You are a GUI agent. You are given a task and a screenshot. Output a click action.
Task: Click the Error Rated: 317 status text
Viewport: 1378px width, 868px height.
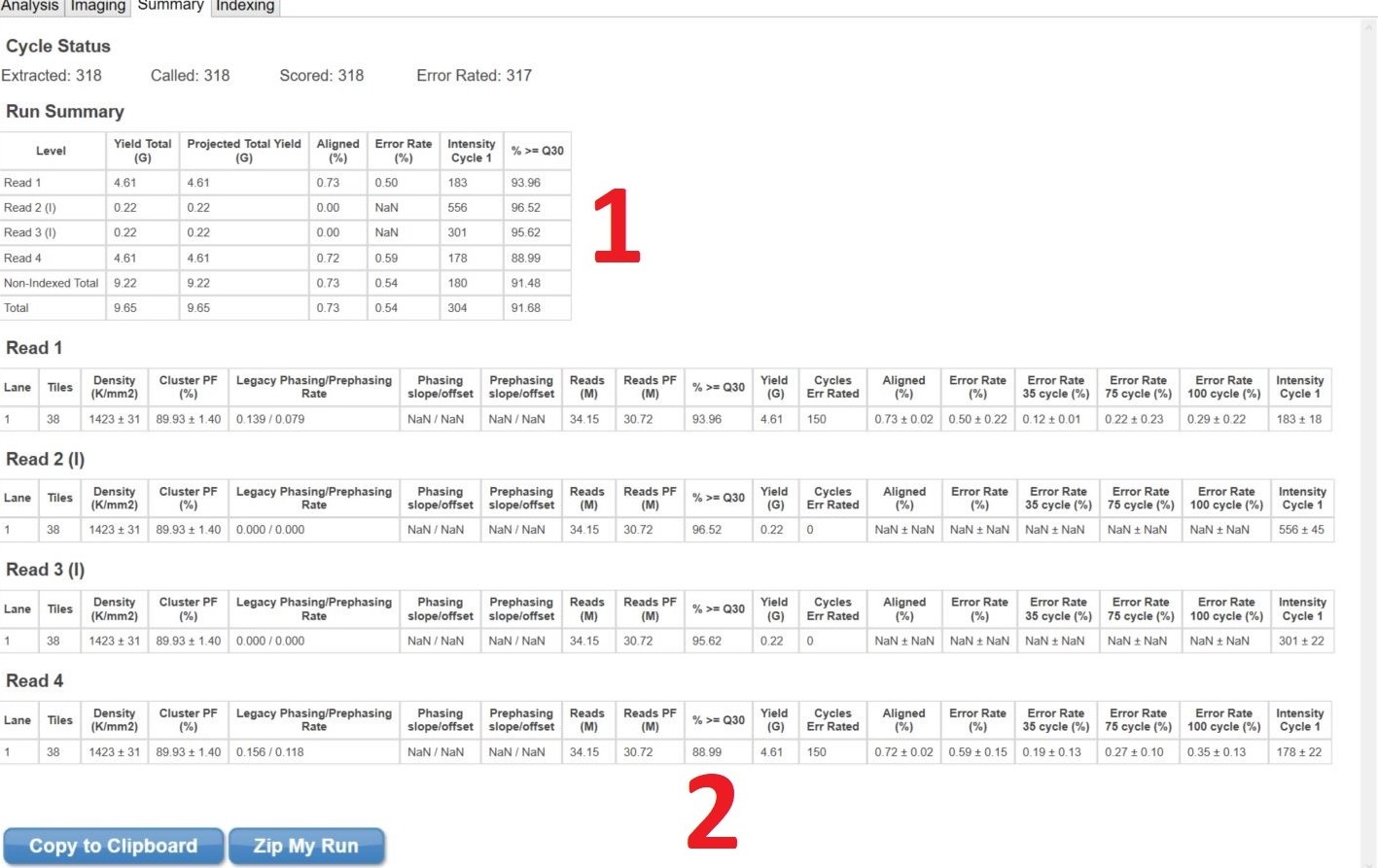pos(474,75)
